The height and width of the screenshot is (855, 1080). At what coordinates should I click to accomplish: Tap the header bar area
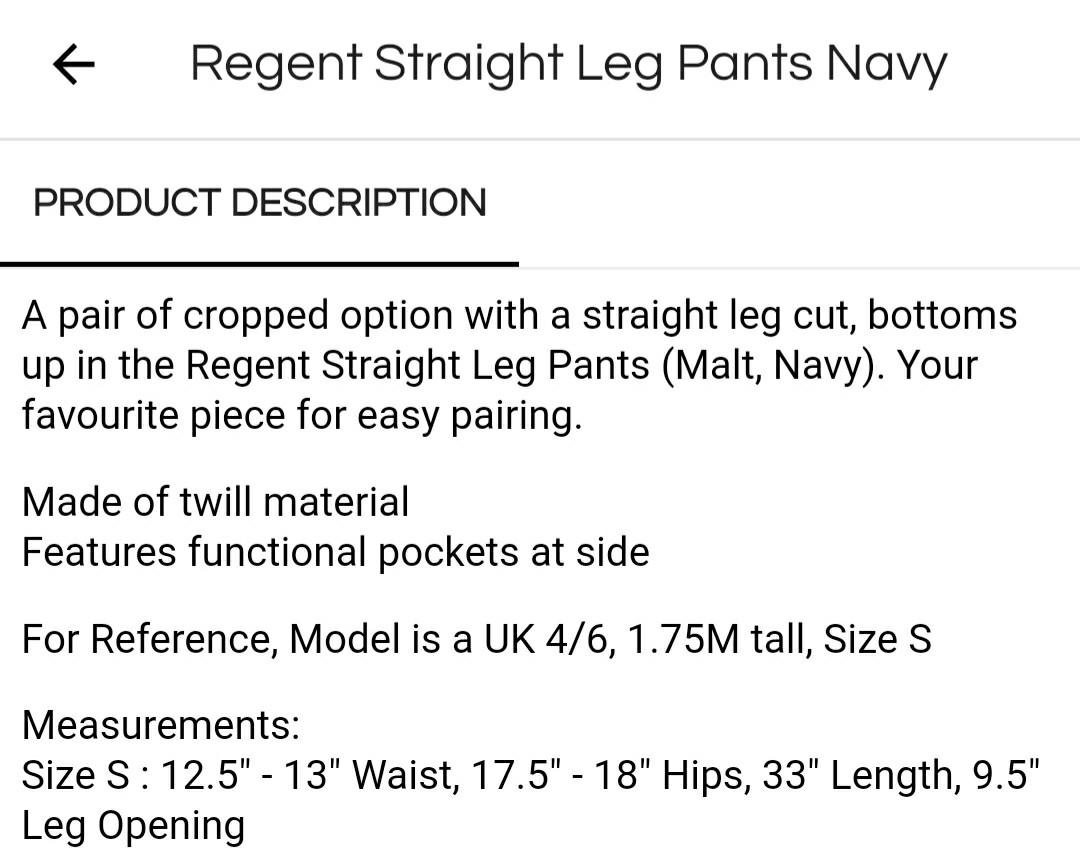pos(540,64)
